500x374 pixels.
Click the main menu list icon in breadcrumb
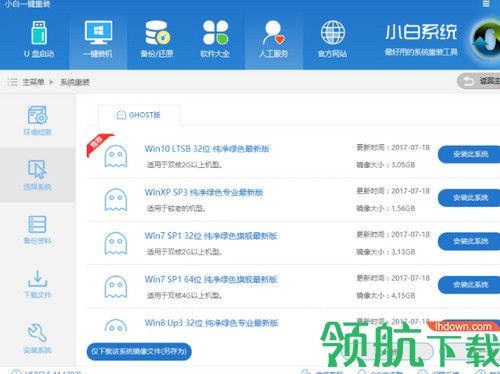tap(12, 82)
